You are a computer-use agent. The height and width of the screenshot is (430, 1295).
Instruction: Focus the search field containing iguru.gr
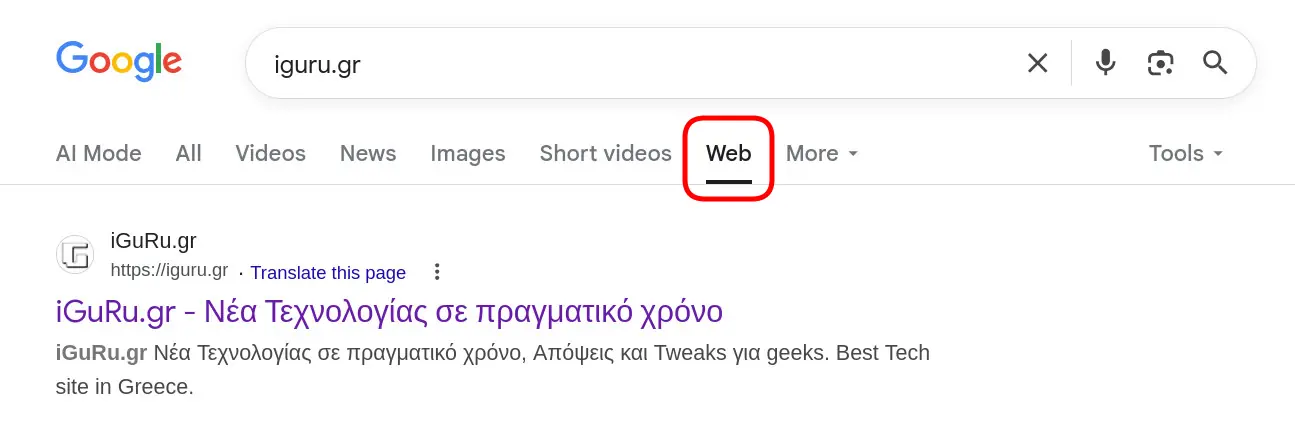click(640, 65)
